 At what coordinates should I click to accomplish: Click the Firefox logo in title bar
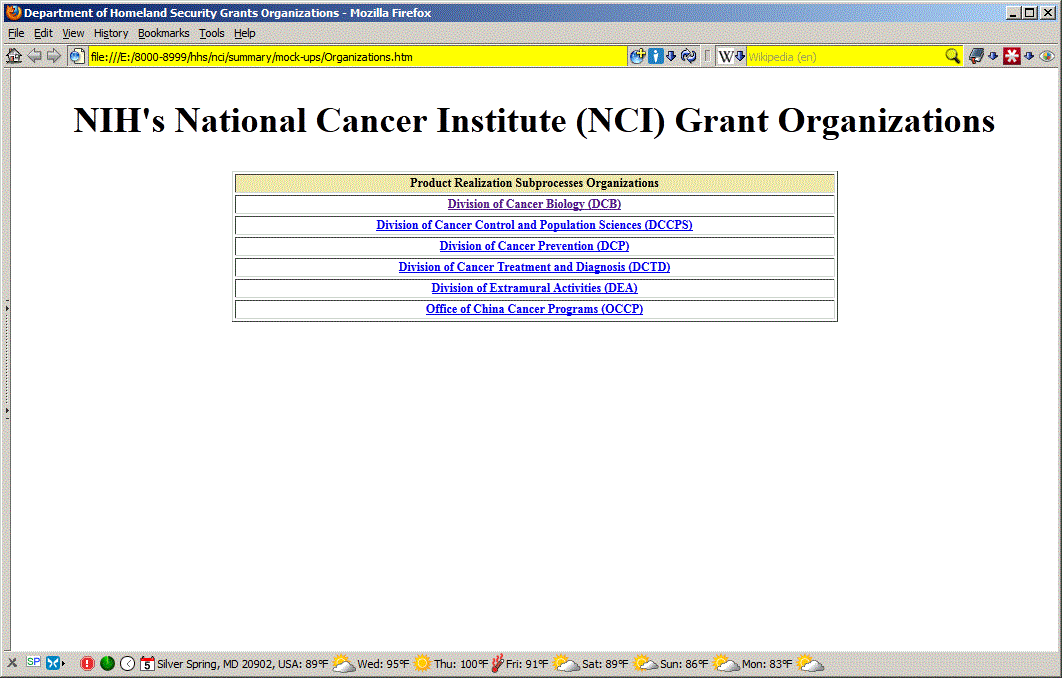coord(13,12)
